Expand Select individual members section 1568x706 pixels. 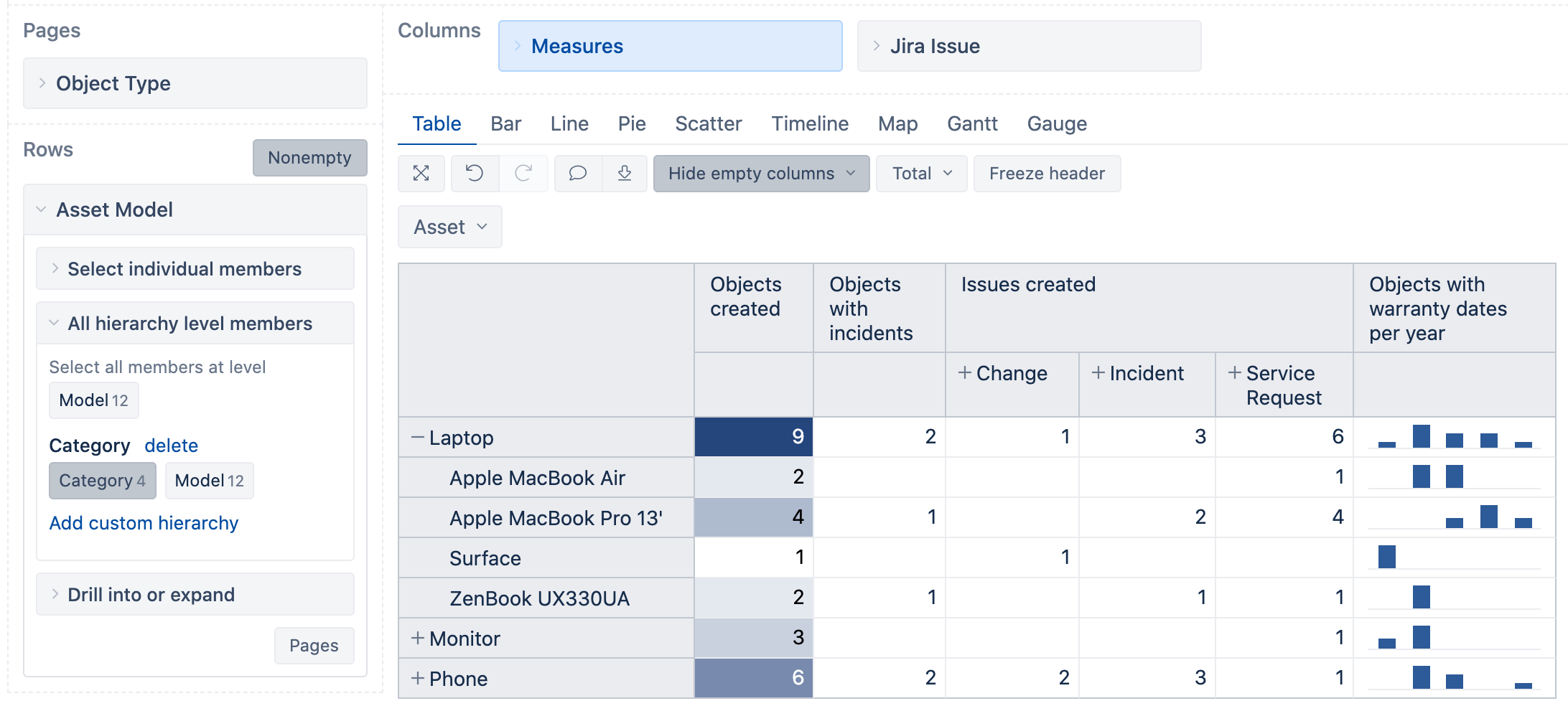click(x=195, y=269)
